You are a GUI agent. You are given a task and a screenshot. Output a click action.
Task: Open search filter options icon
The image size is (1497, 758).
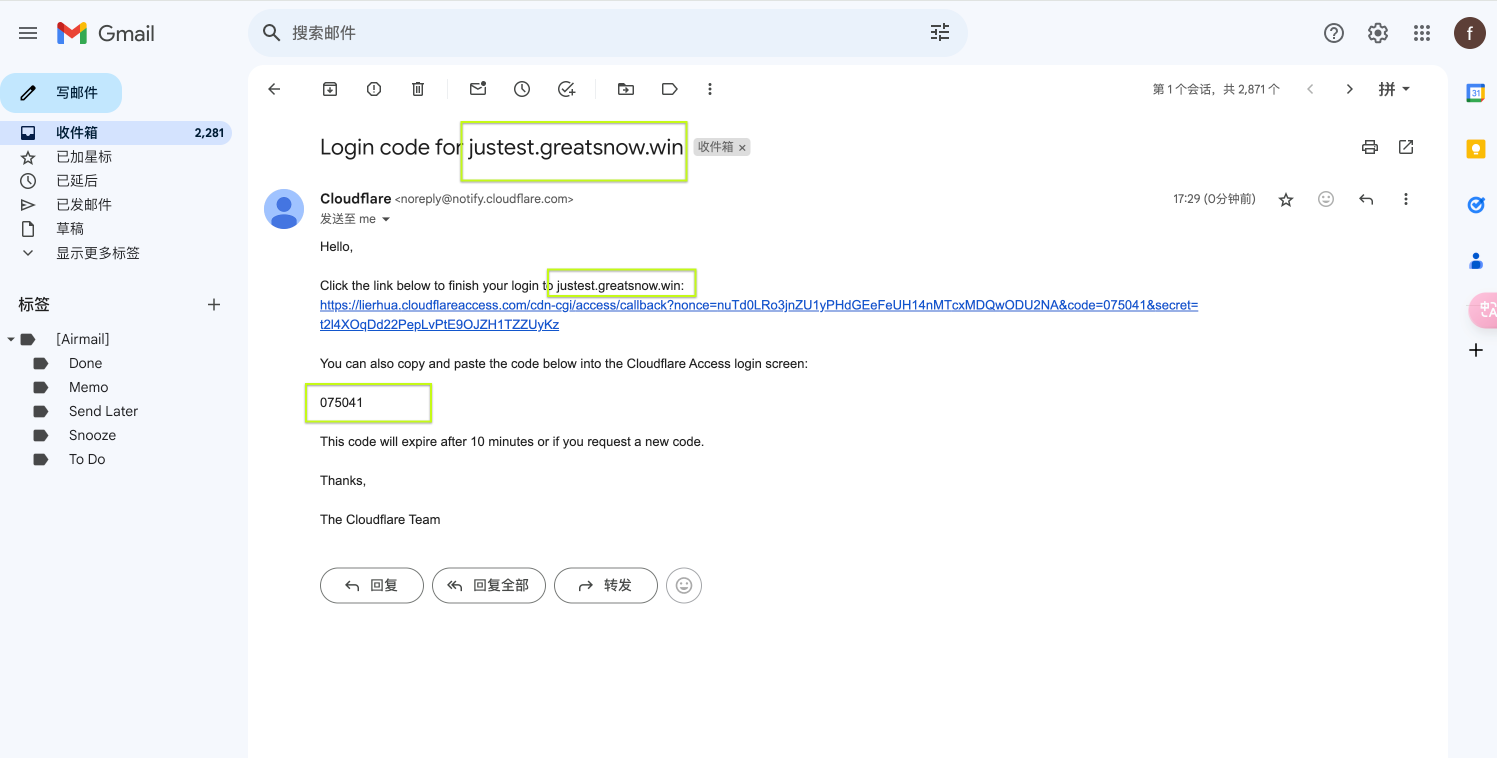tap(940, 33)
